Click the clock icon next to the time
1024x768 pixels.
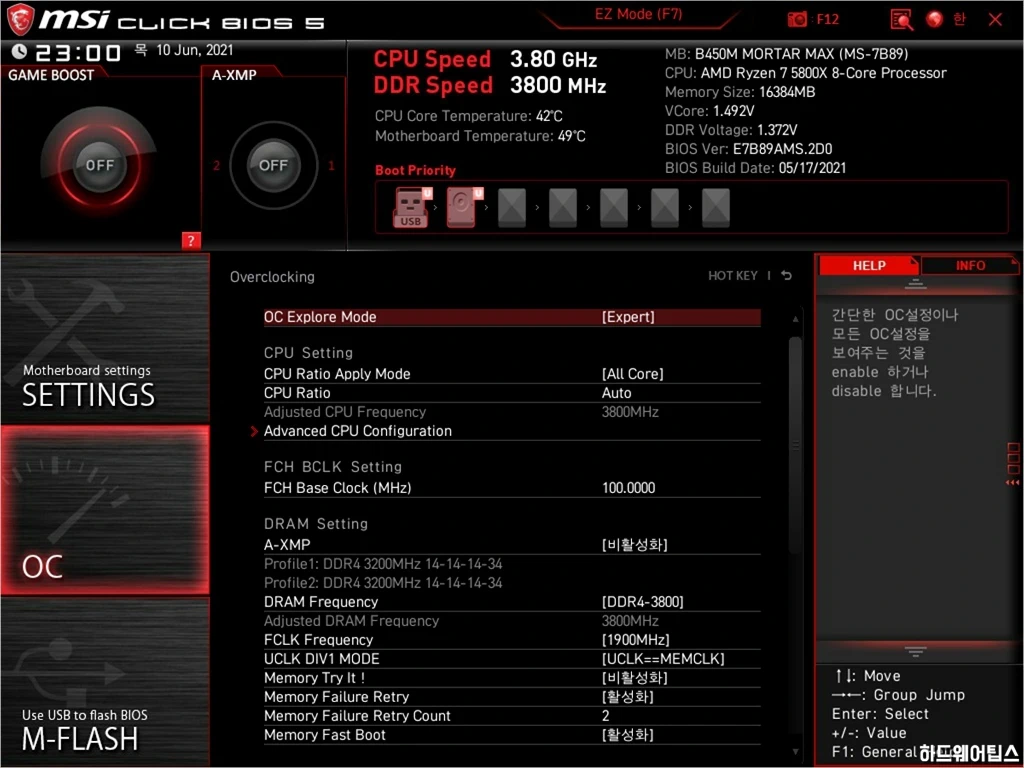tap(19, 52)
